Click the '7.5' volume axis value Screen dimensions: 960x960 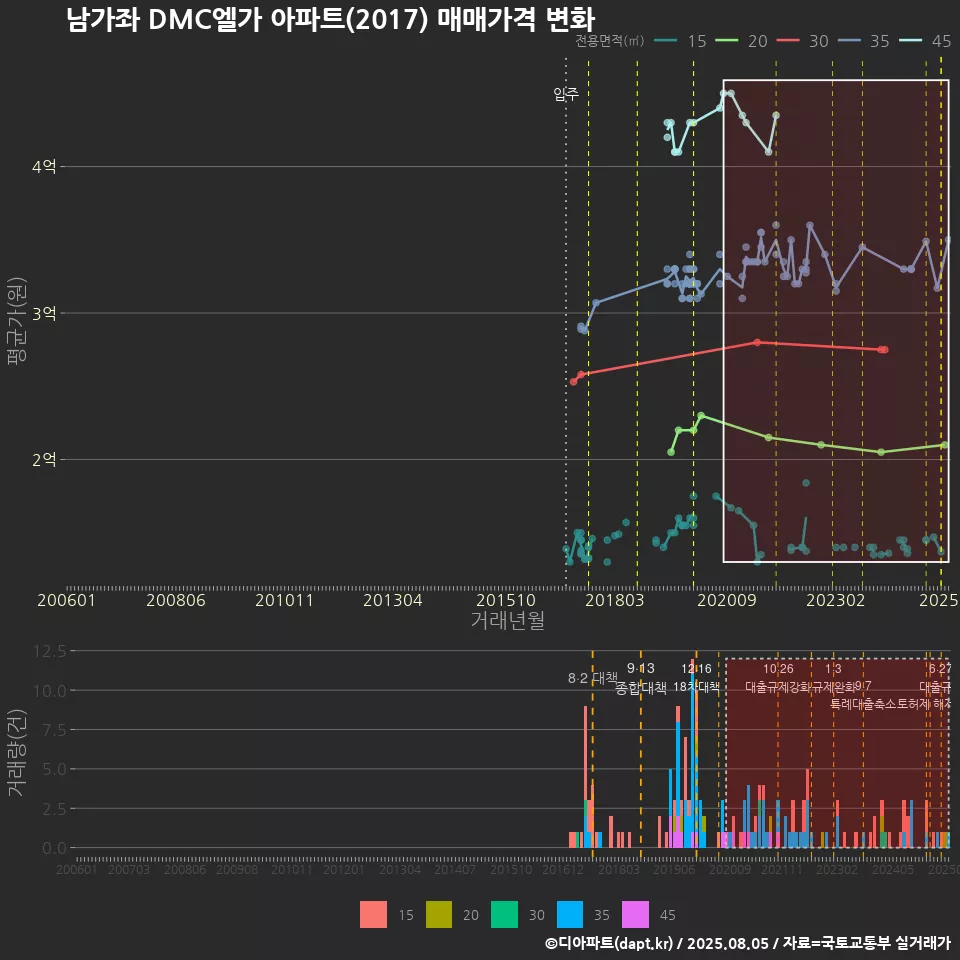click(55, 730)
